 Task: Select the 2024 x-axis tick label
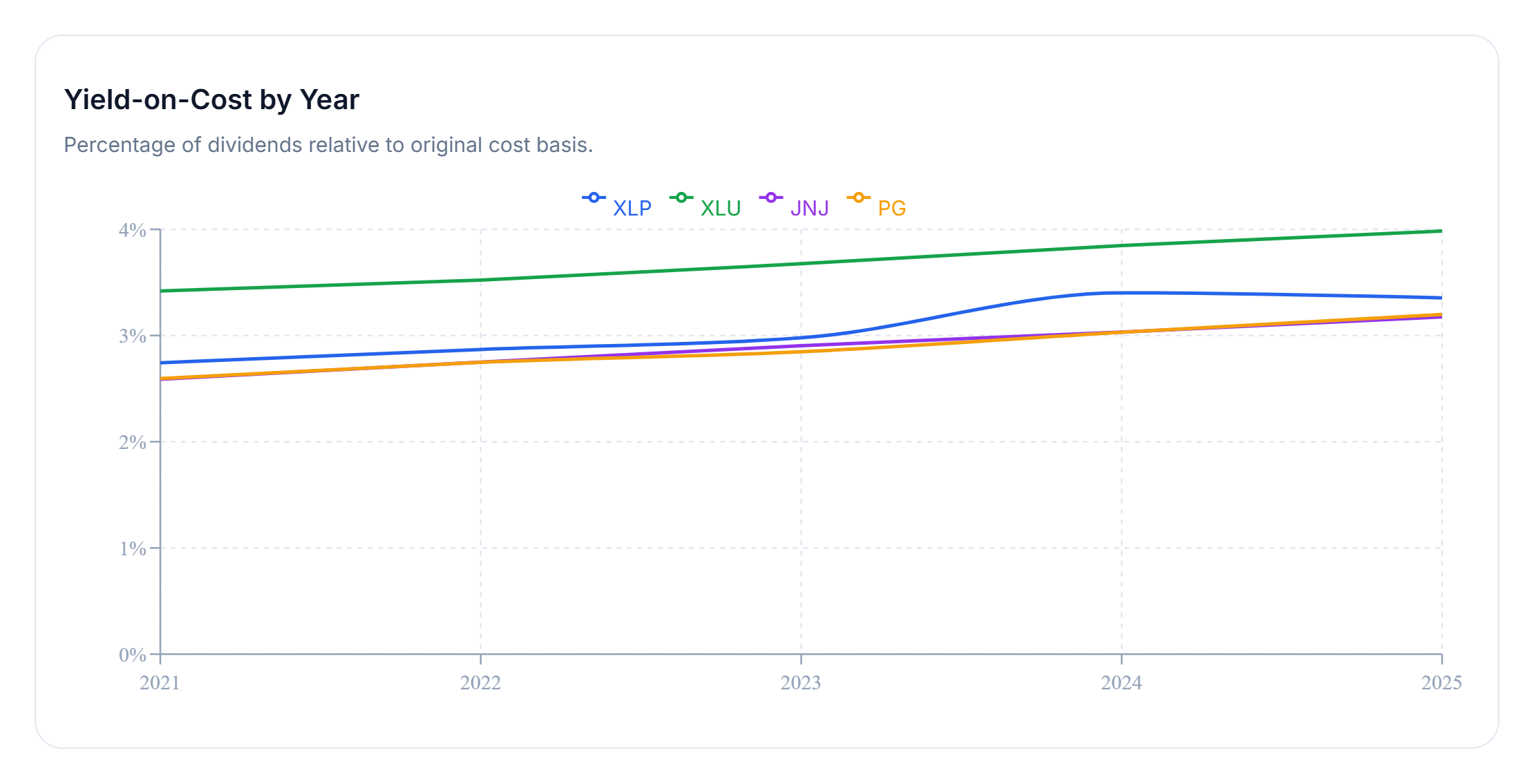click(x=1121, y=682)
